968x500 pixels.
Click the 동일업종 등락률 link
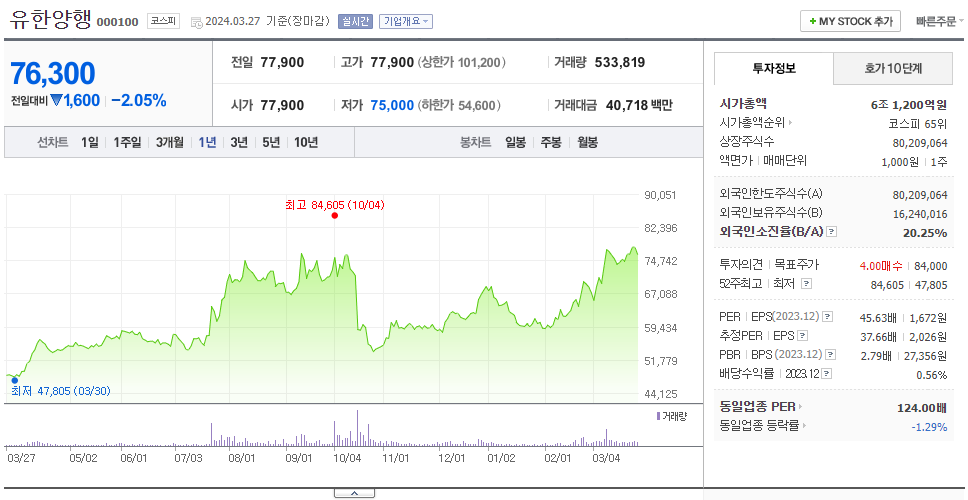759,425
